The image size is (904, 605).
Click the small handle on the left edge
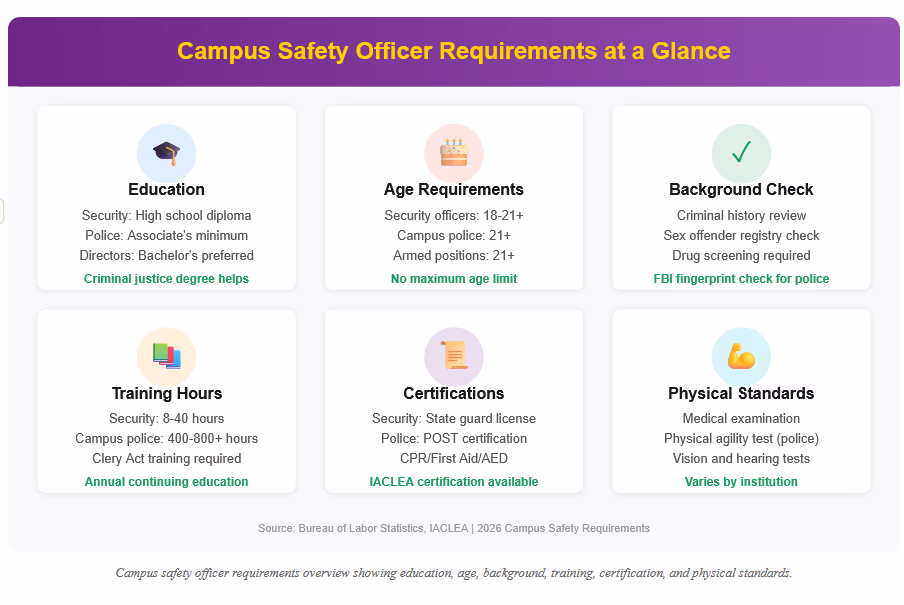[x=2, y=211]
